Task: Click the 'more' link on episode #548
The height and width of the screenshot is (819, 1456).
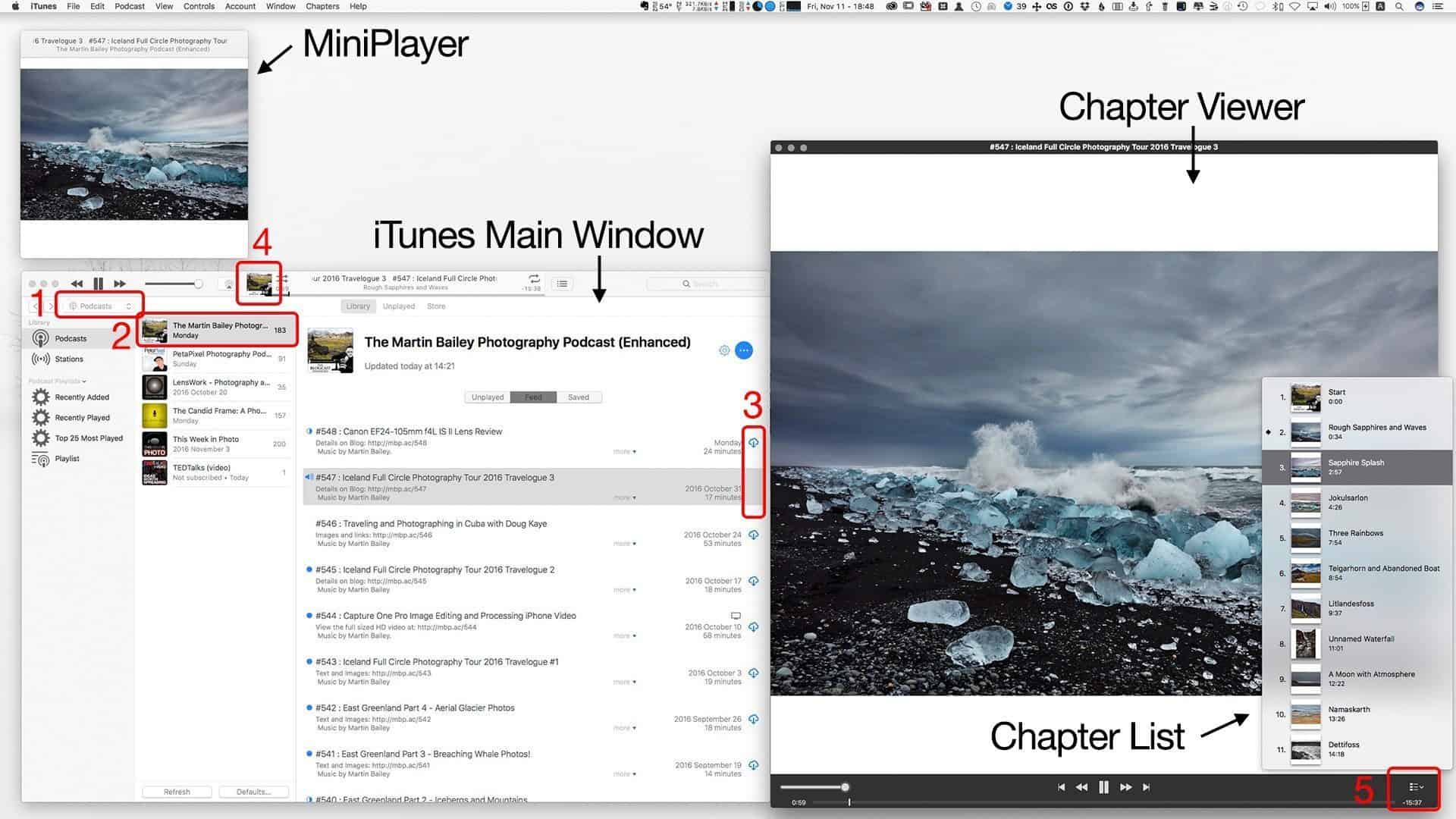Action: pos(620,451)
